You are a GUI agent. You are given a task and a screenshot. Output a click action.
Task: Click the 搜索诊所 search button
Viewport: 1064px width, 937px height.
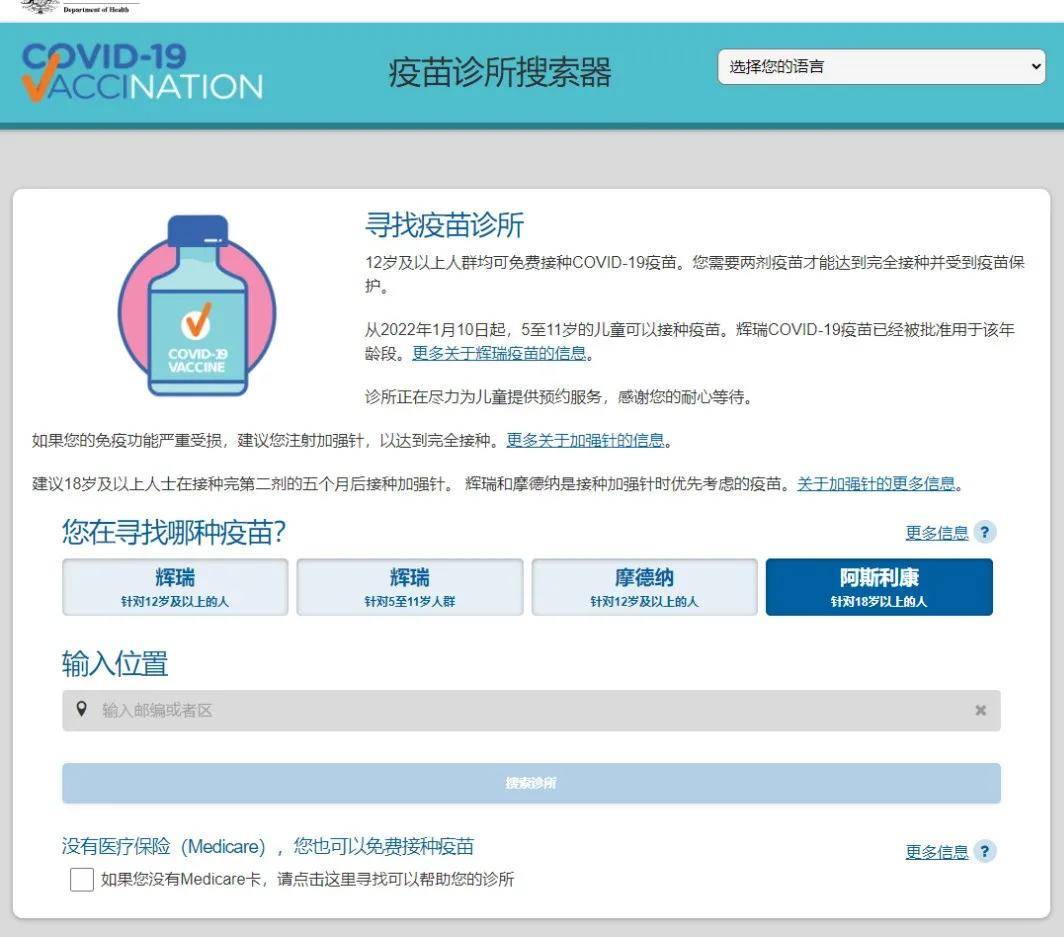531,783
